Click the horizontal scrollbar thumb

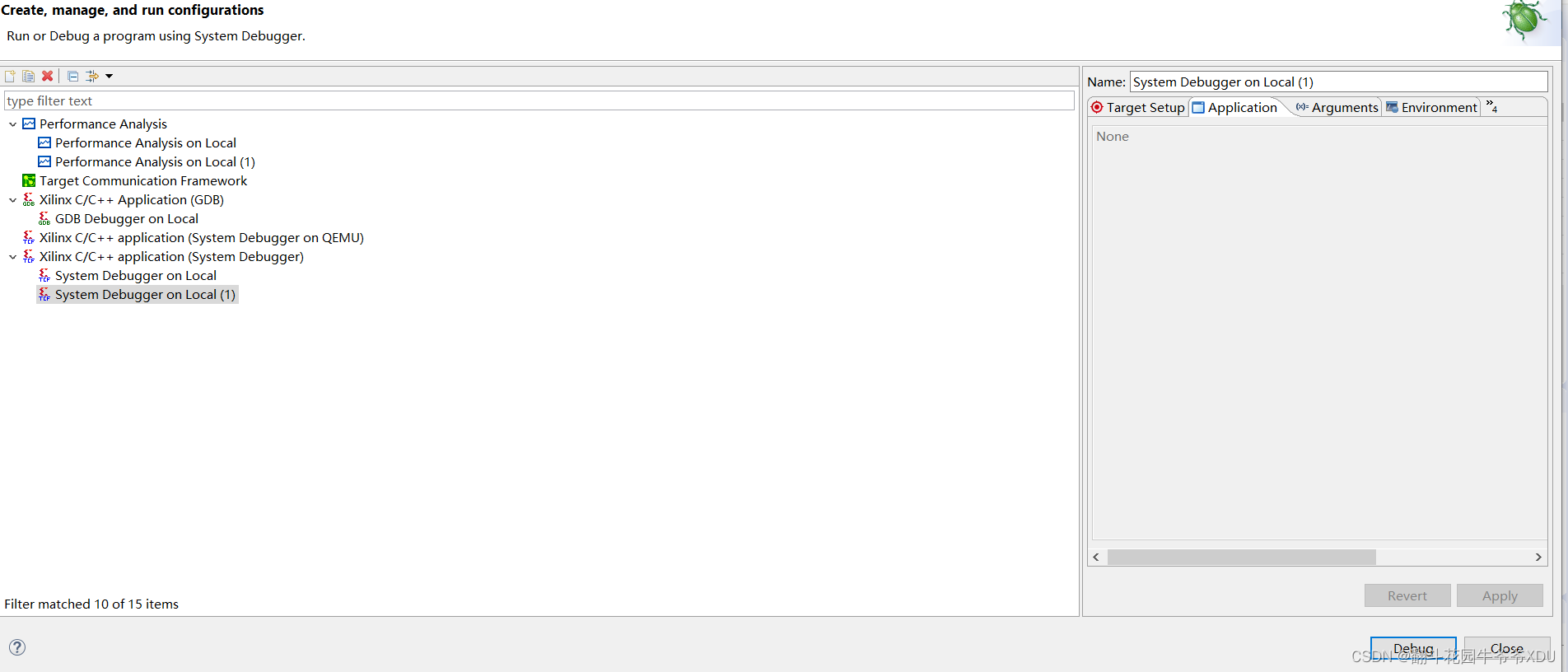pos(1241,558)
